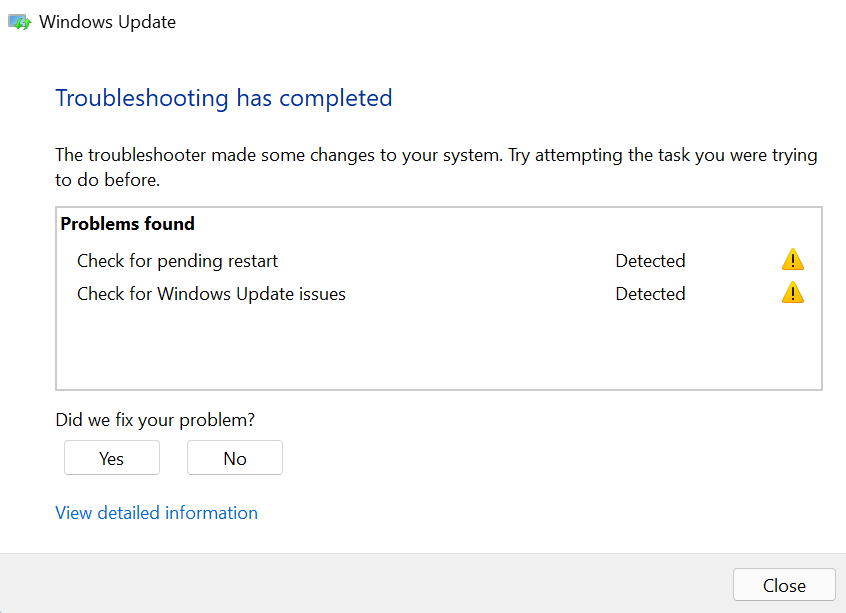Click the 'Problems found' list header

point(128,224)
